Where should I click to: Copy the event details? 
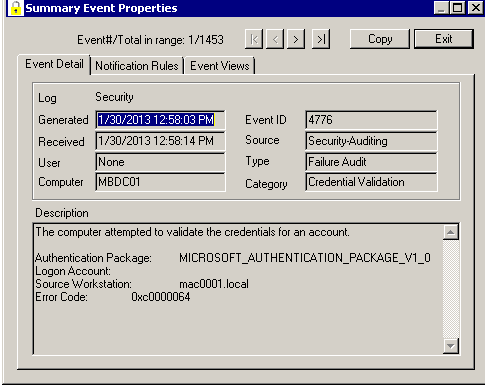click(380, 39)
